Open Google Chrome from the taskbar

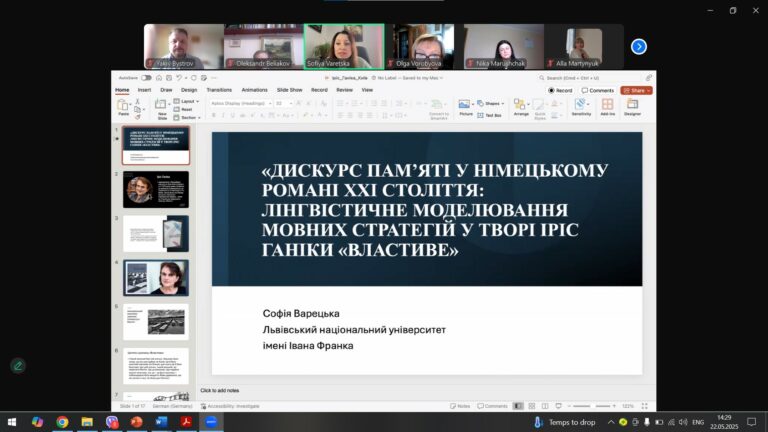coord(62,422)
